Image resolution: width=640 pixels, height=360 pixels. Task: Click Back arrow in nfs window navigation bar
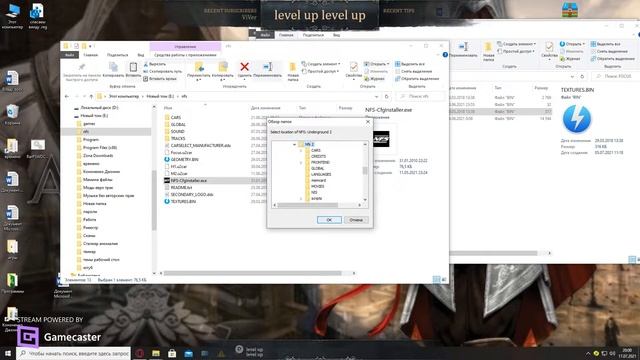(x=67, y=96)
